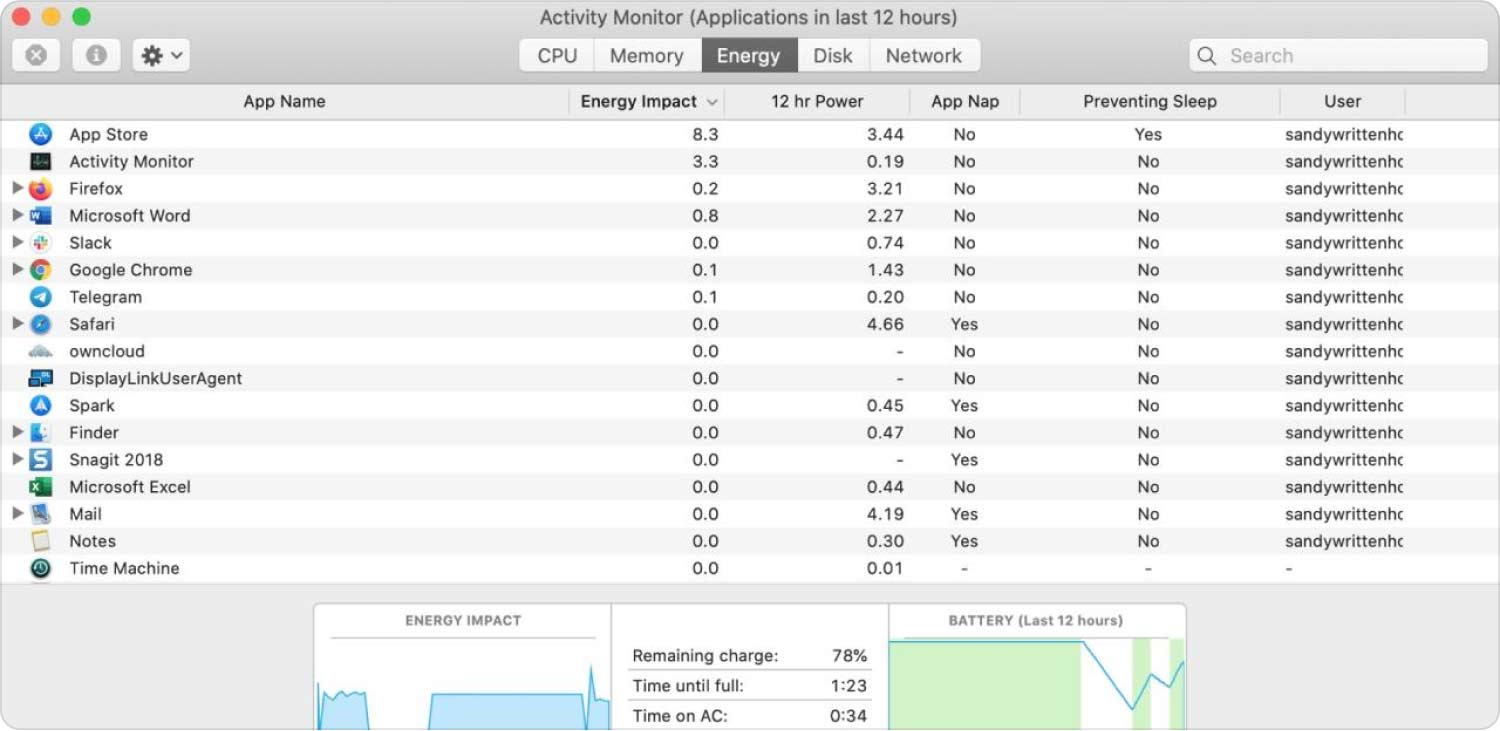
Task: Click the Snagit 2018 icon
Action: 40,459
